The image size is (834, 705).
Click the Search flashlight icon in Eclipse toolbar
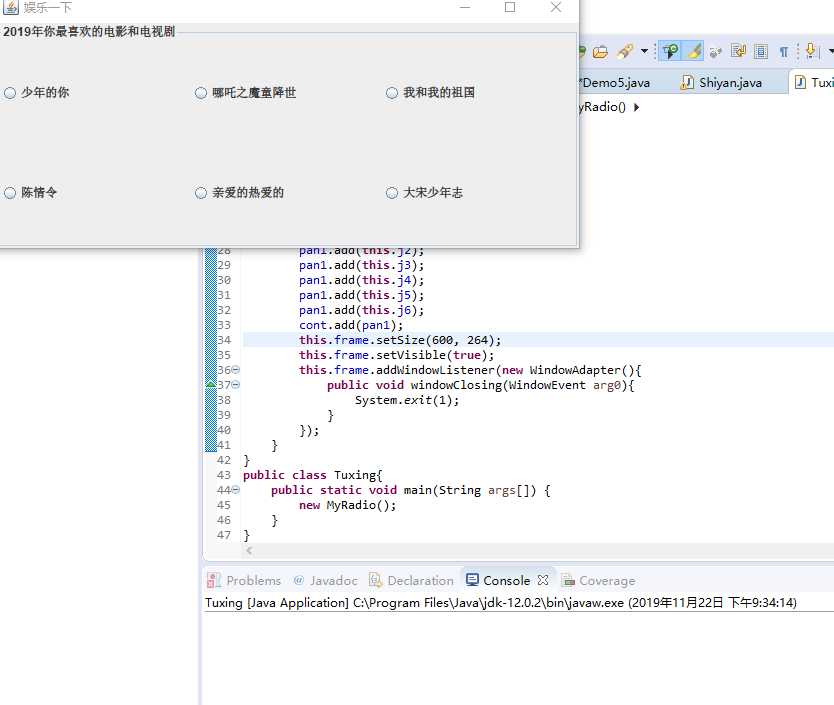point(625,51)
